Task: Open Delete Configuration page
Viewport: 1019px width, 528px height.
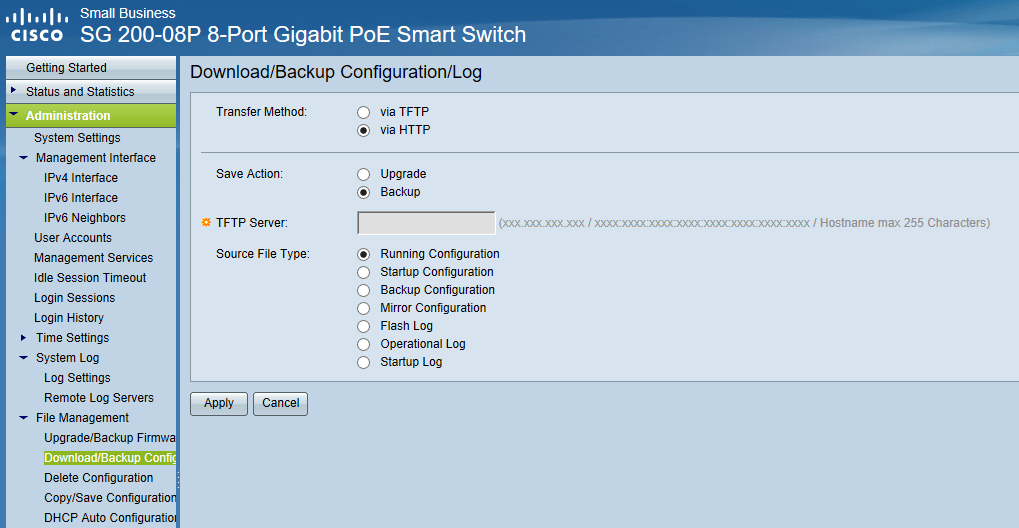Action: point(98,478)
